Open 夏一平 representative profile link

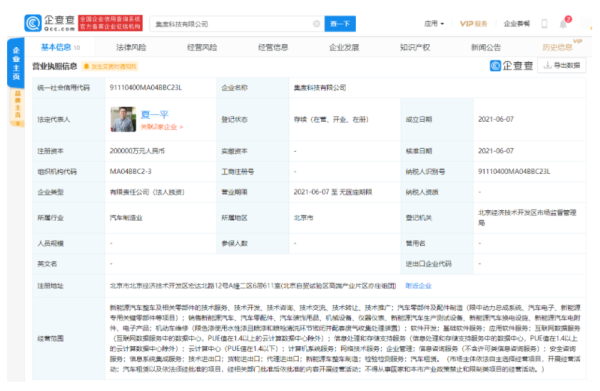point(155,114)
